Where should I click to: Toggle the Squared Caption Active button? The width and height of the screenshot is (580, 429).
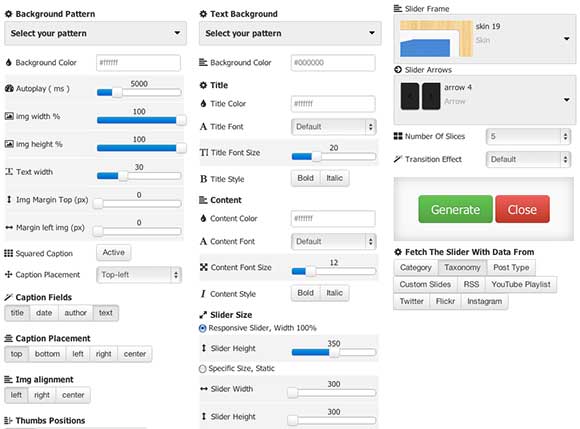pos(114,253)
